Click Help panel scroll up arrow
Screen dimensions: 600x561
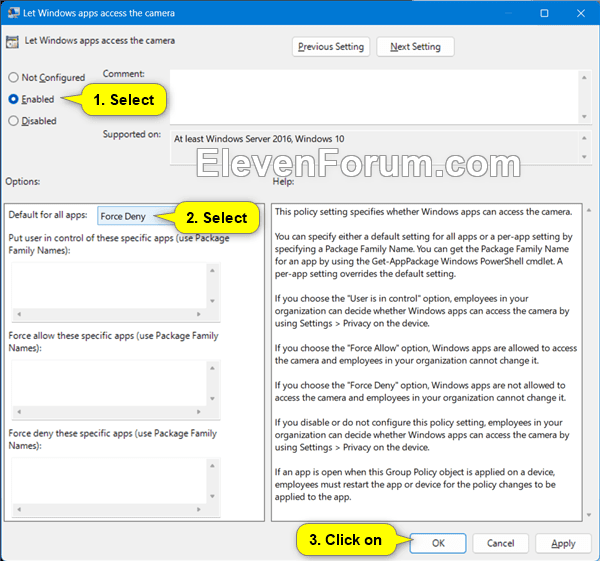(x=589, y=210)
